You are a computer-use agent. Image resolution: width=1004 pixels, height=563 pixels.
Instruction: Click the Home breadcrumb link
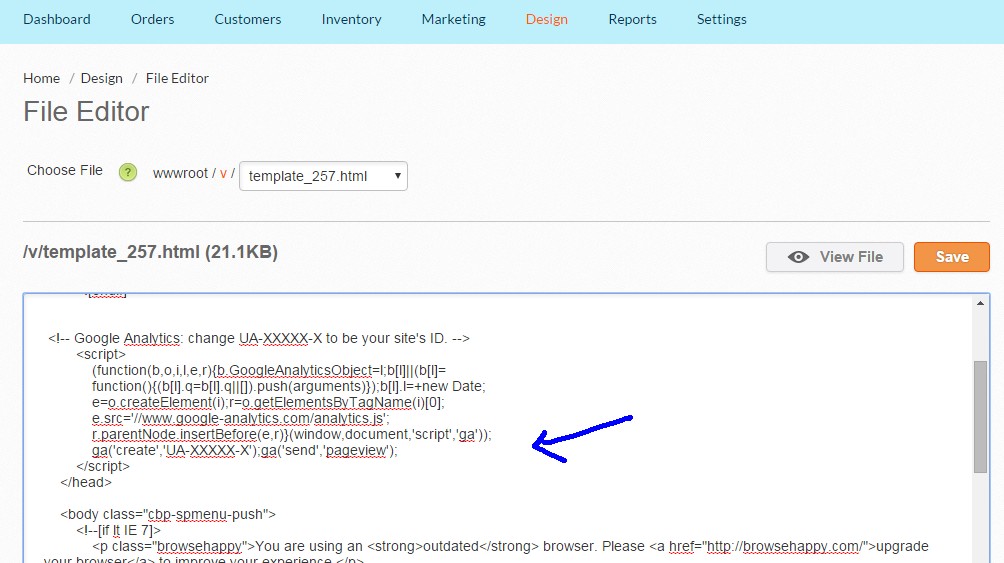click(x=42, y=78)
